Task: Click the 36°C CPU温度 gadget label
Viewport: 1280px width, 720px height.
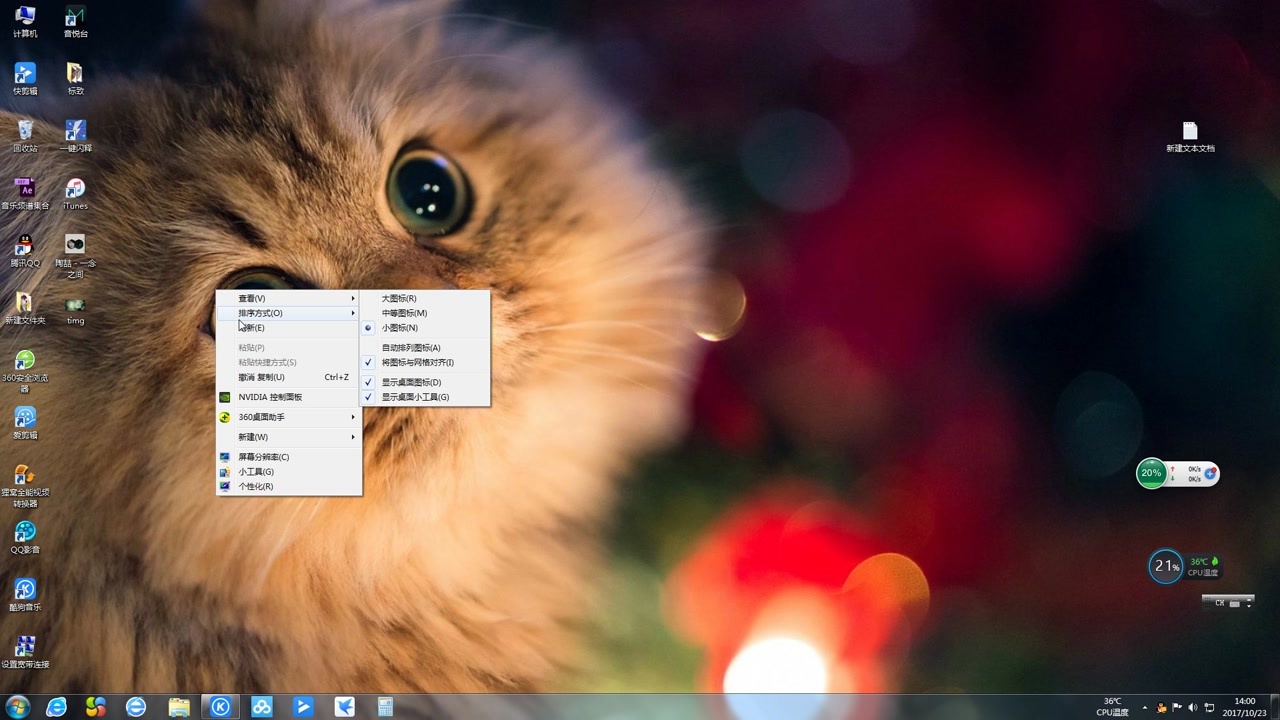Action: tap(1203, 567)
